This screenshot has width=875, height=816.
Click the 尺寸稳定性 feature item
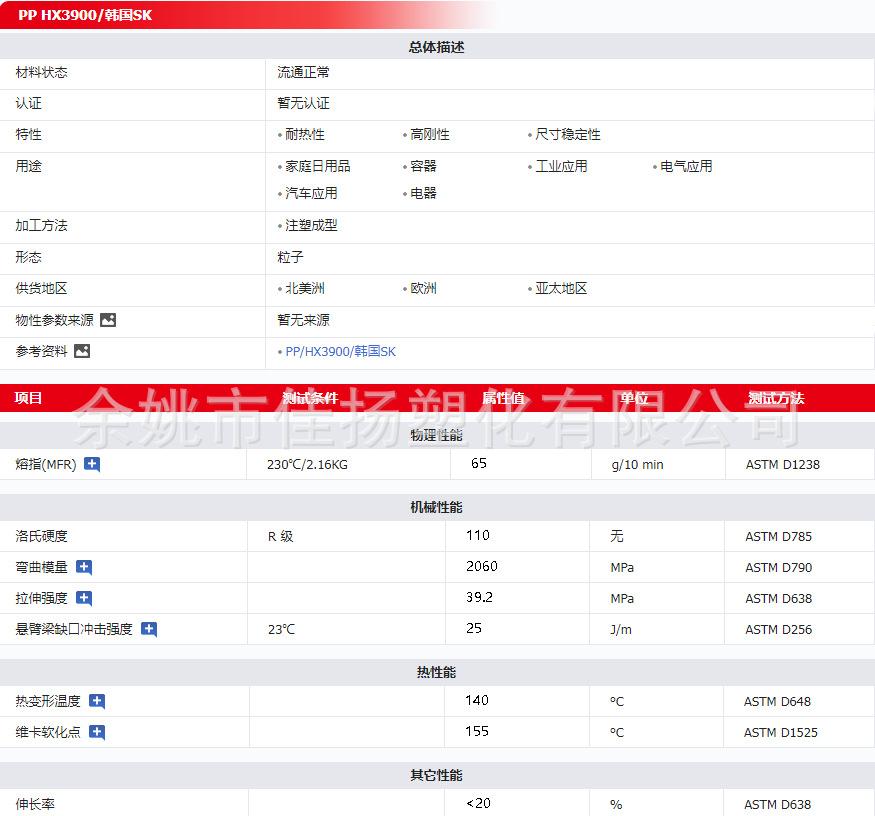tap(568, 135)
